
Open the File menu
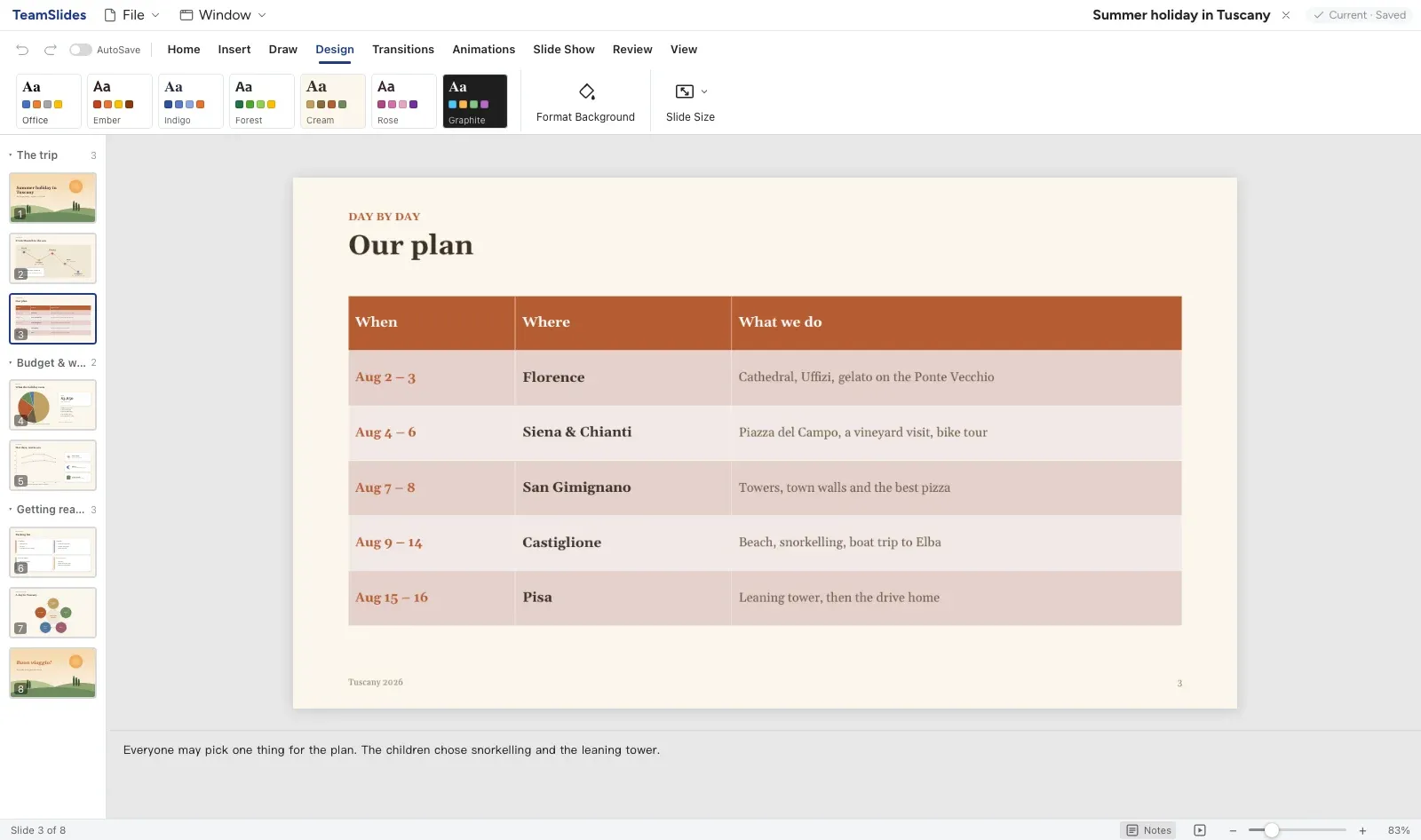pyautogui.click(x=132, y=15)
